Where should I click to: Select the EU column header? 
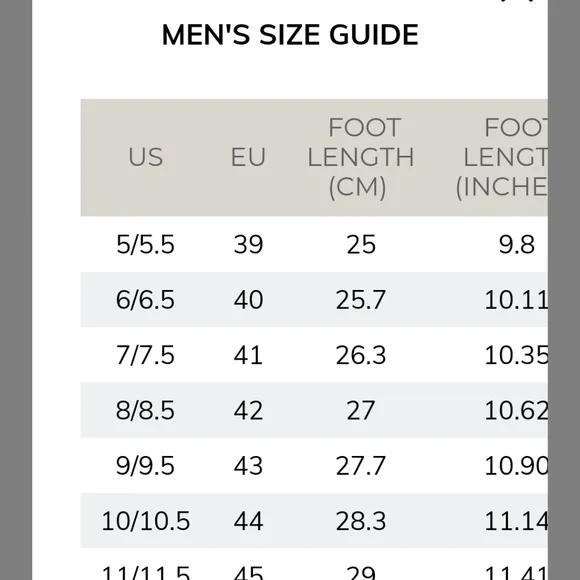coord(248,157)
